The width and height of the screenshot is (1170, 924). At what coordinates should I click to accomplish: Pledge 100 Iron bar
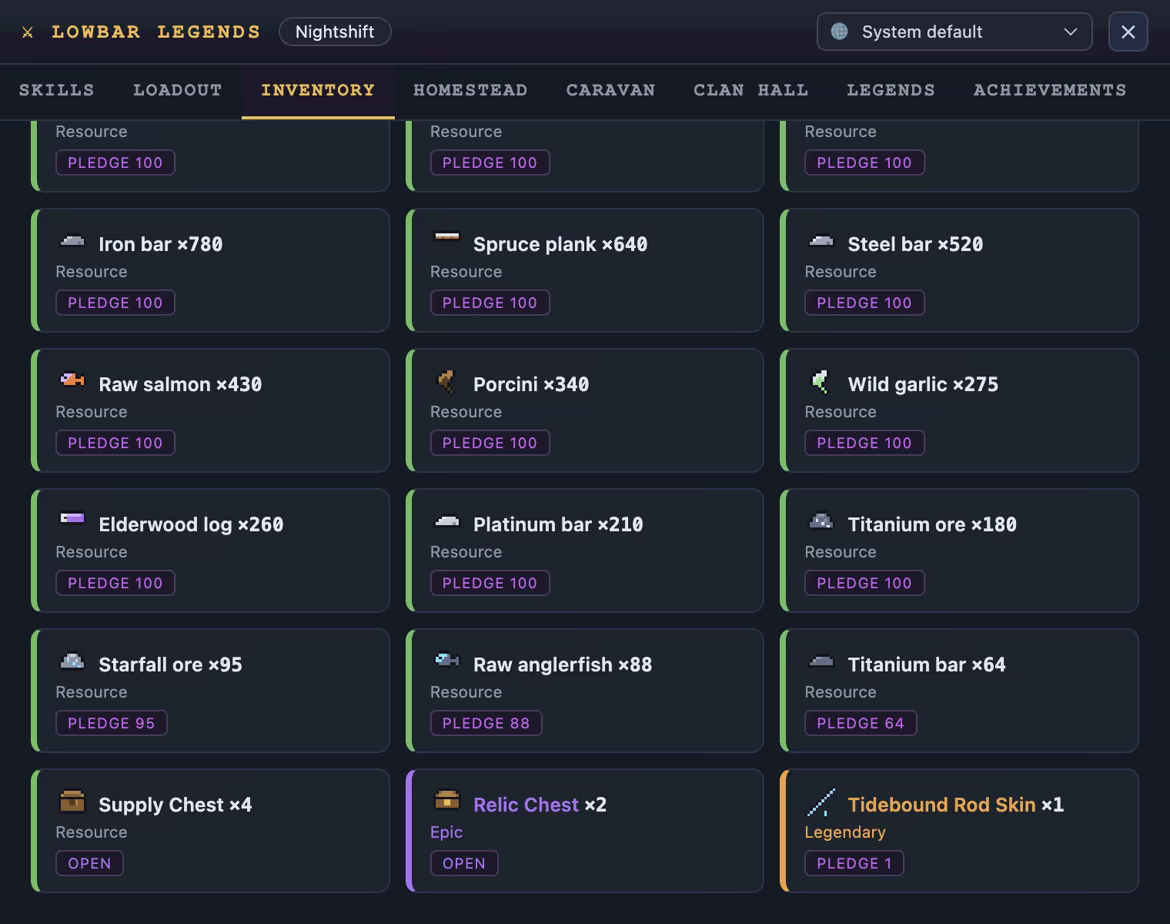pyautogui.click(x=115, y=303)
